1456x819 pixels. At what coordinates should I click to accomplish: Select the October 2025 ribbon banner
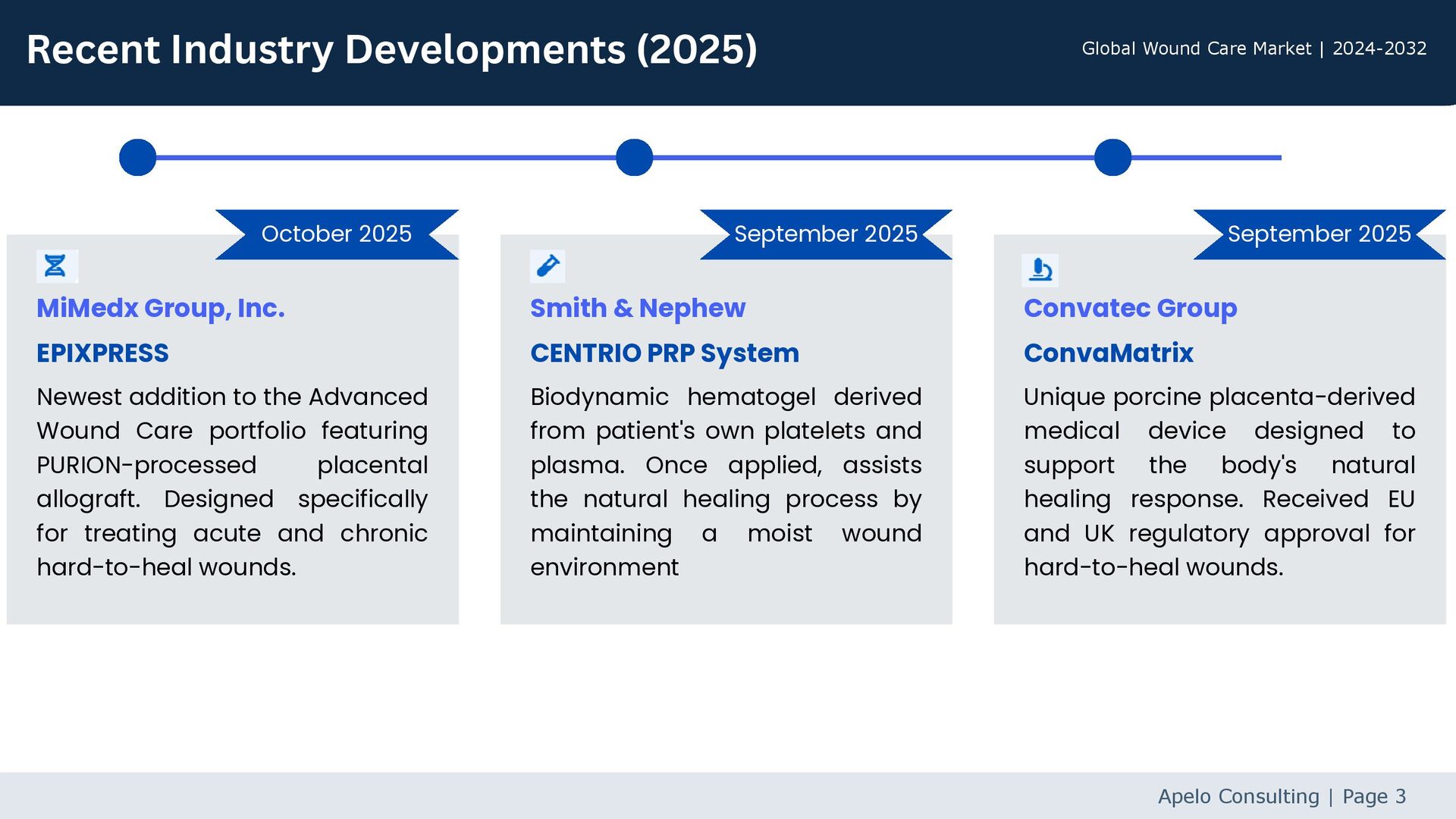337,234
